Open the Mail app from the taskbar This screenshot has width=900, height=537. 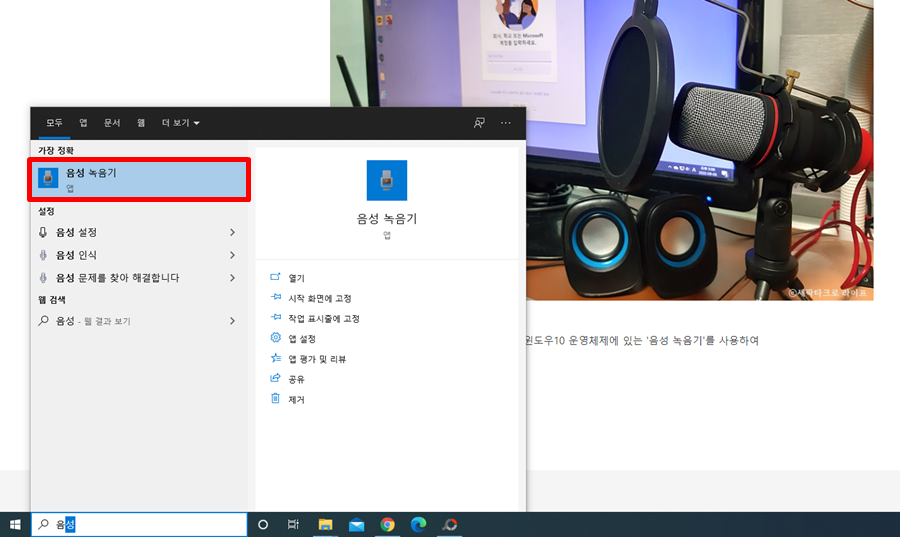[356, 524]
